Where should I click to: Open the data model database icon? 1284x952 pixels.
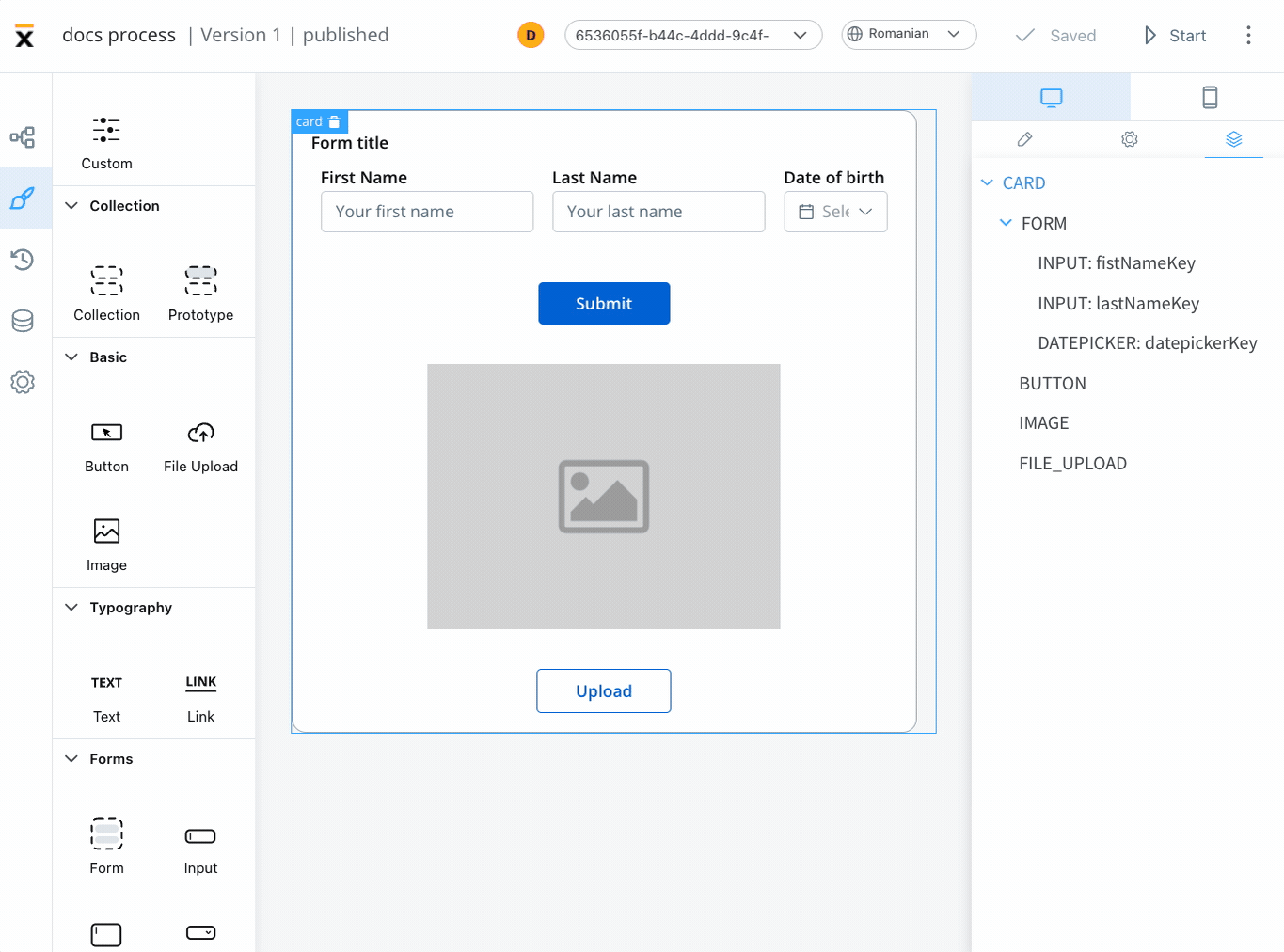tap(23, 321)
